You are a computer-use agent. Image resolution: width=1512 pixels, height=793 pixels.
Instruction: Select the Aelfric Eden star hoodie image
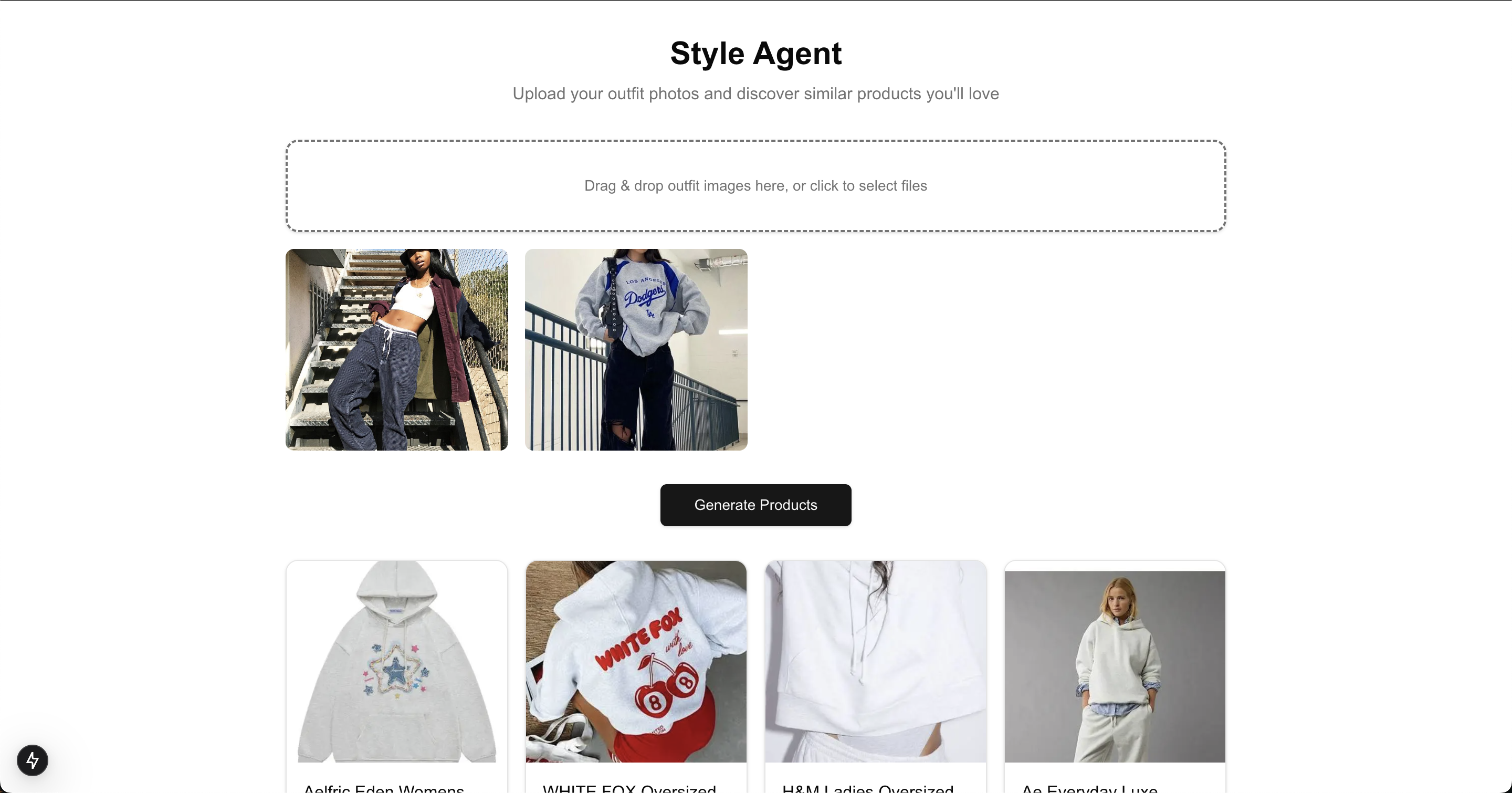click(x=397, y=662)
